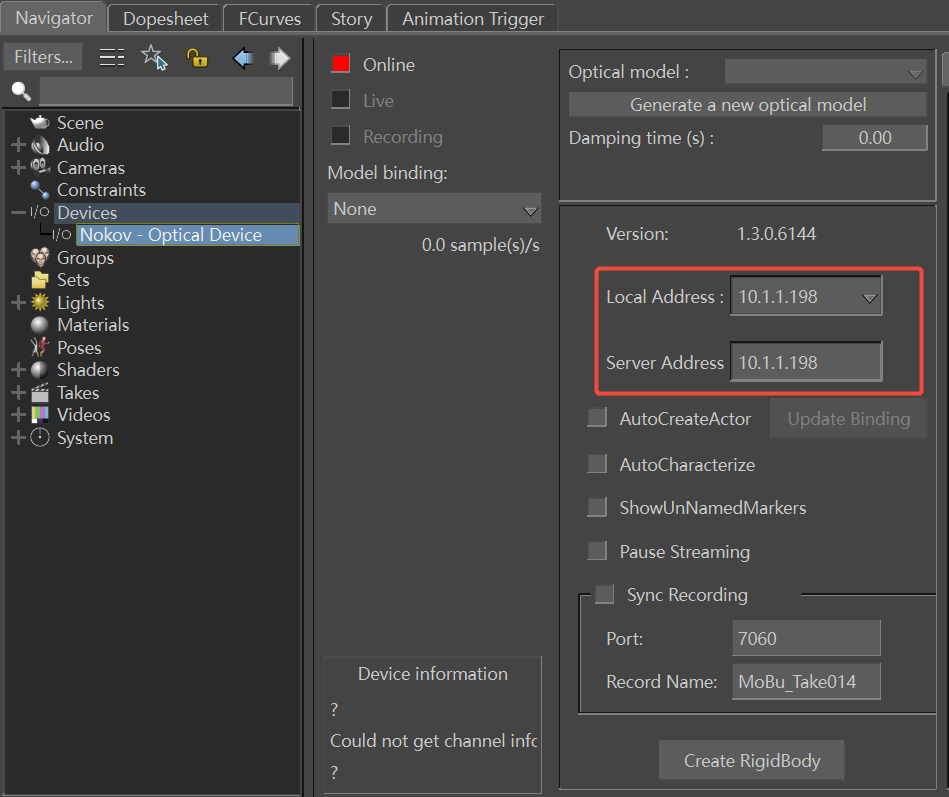
Task: Click the Lights sun icon
Action: coord(40,302)
